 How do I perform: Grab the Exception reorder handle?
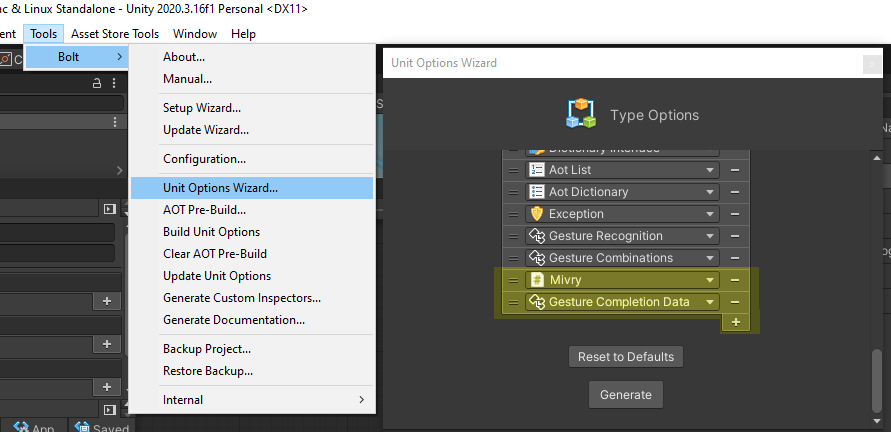(513, 214)
